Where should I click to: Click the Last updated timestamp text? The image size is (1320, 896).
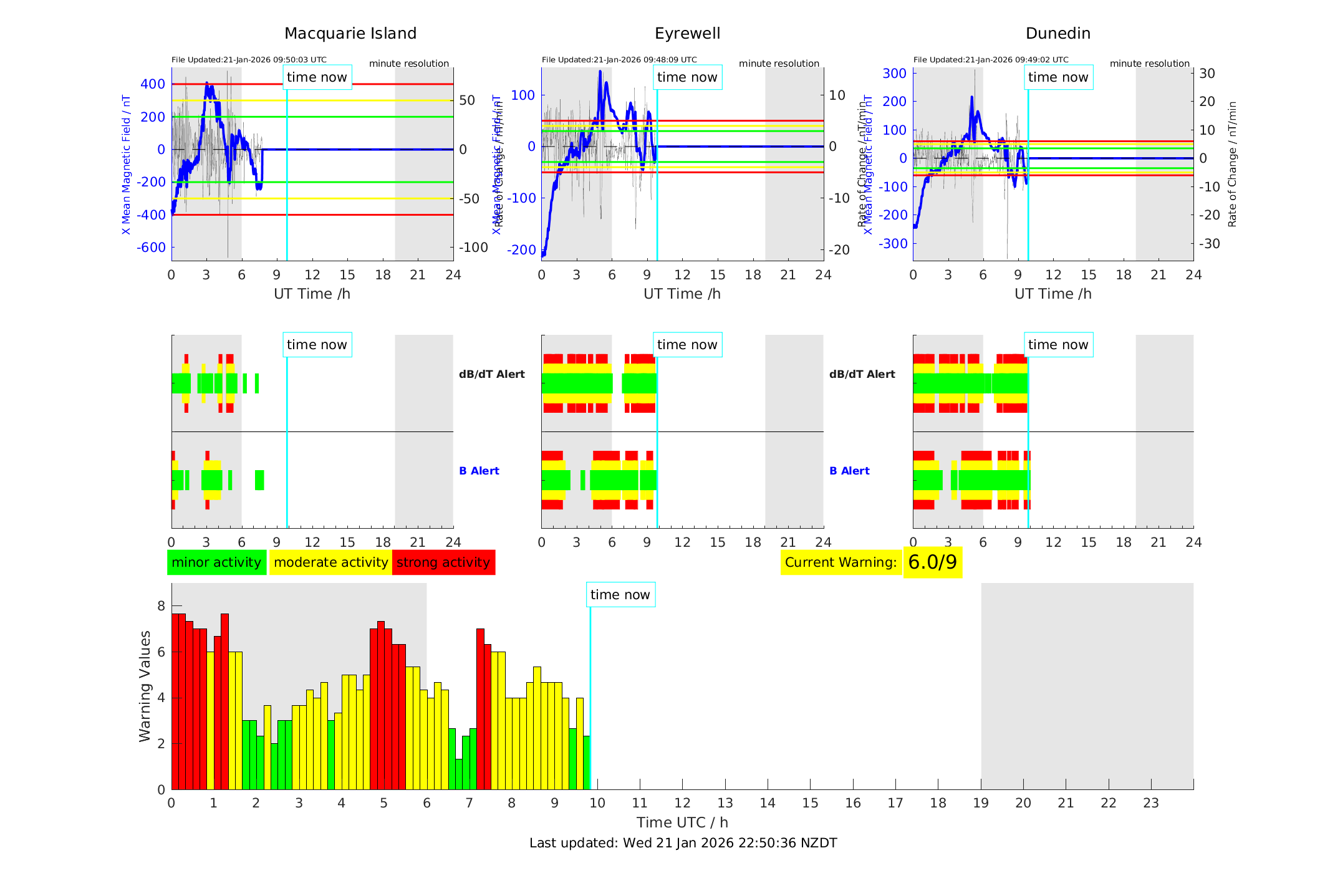pos(683,843)
